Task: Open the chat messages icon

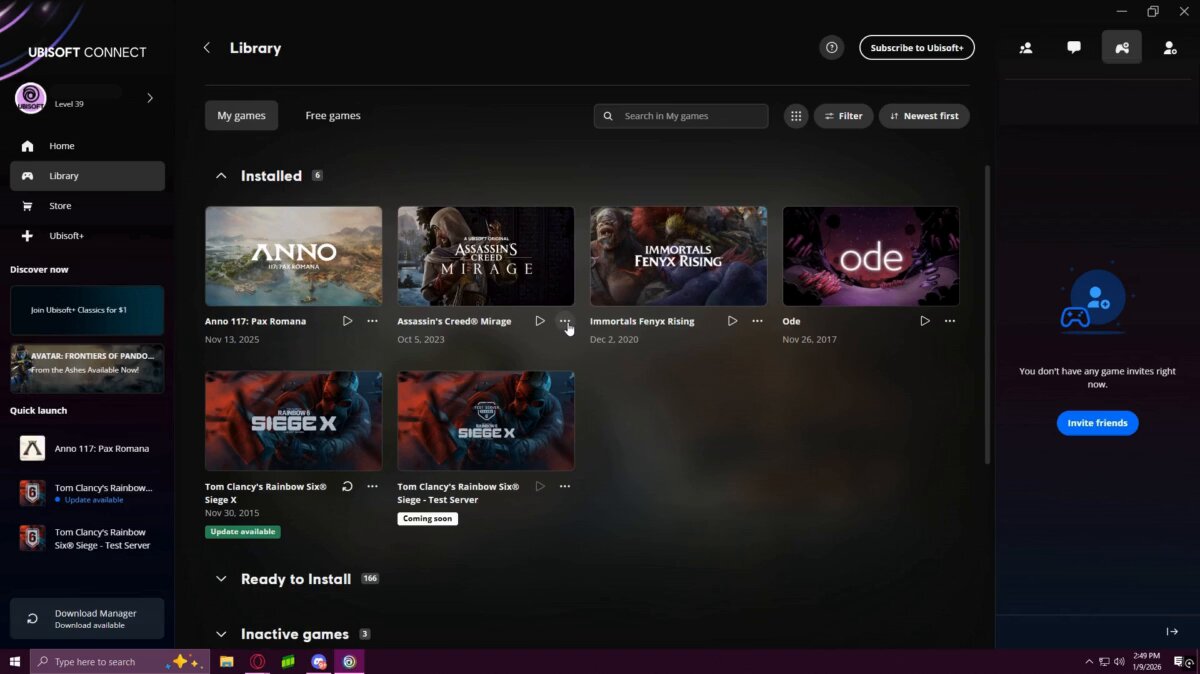Action: pos(1074,48)
